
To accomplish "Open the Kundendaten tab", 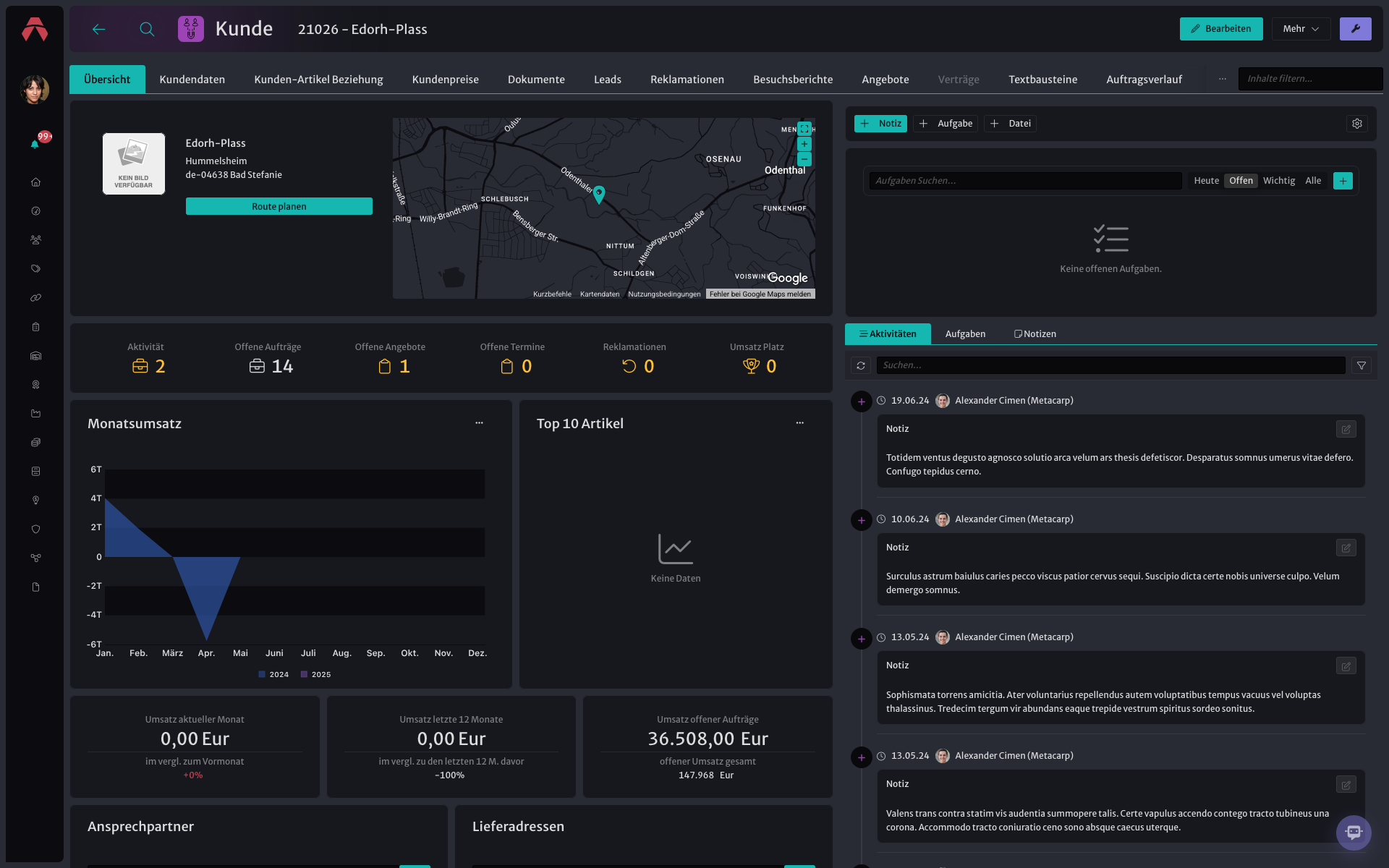I will [192, 80].
